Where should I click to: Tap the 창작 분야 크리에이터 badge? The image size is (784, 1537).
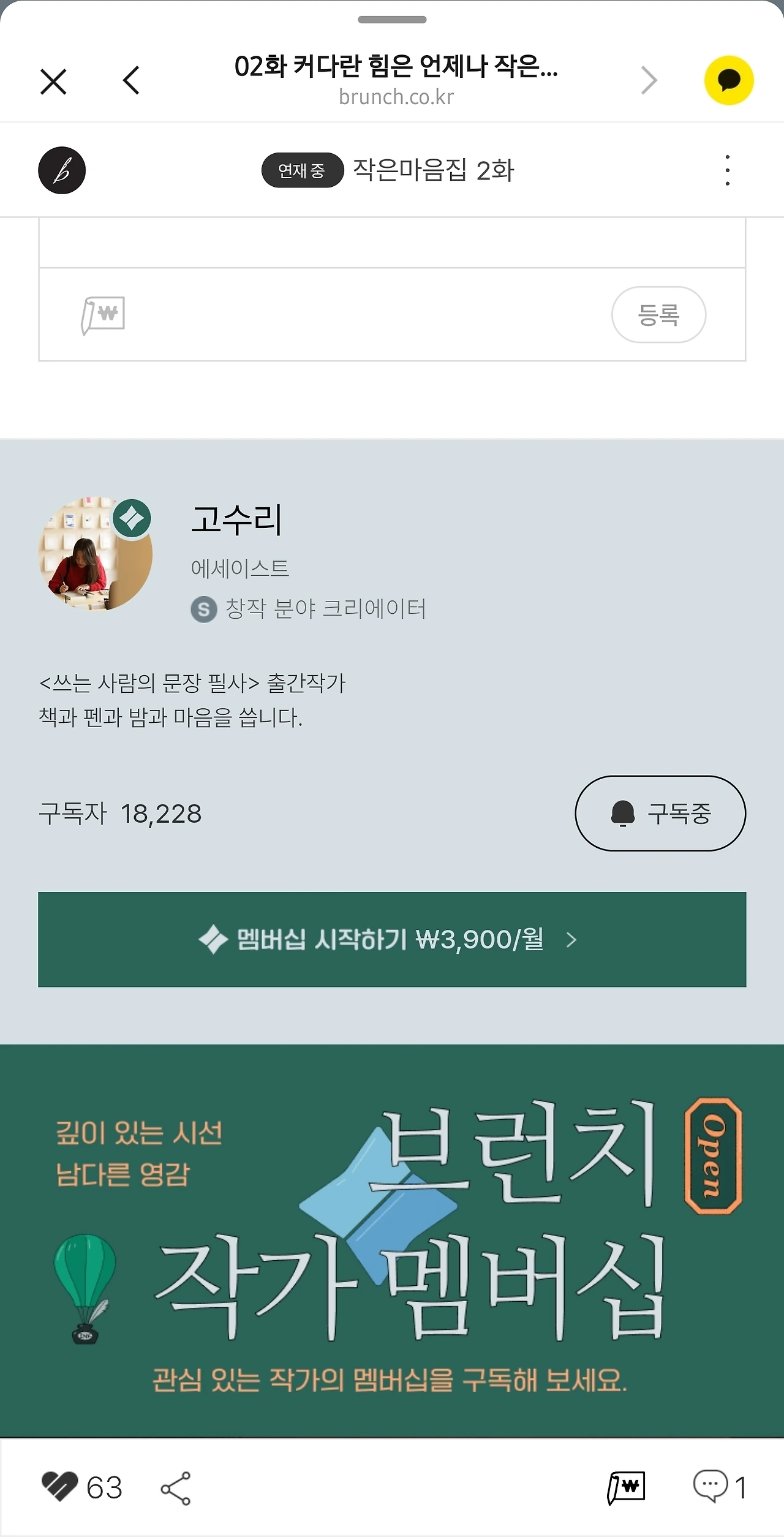[309, 609]
